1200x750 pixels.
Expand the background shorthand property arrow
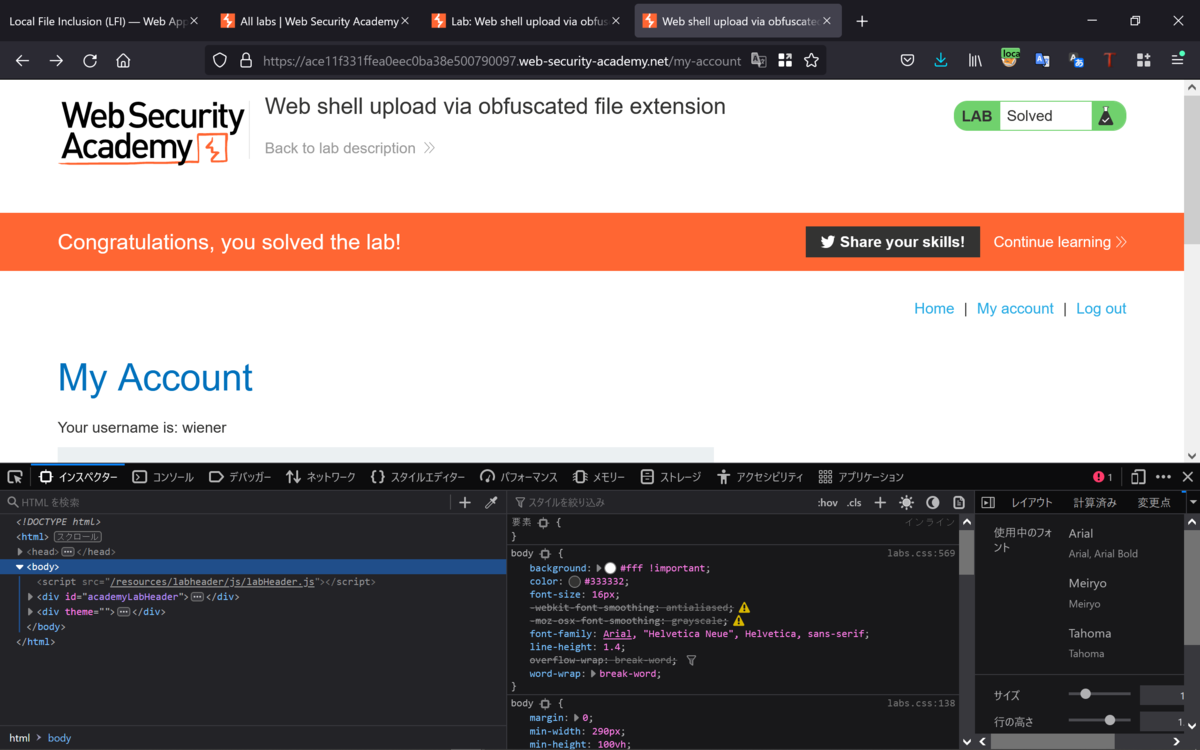[599, 568]
